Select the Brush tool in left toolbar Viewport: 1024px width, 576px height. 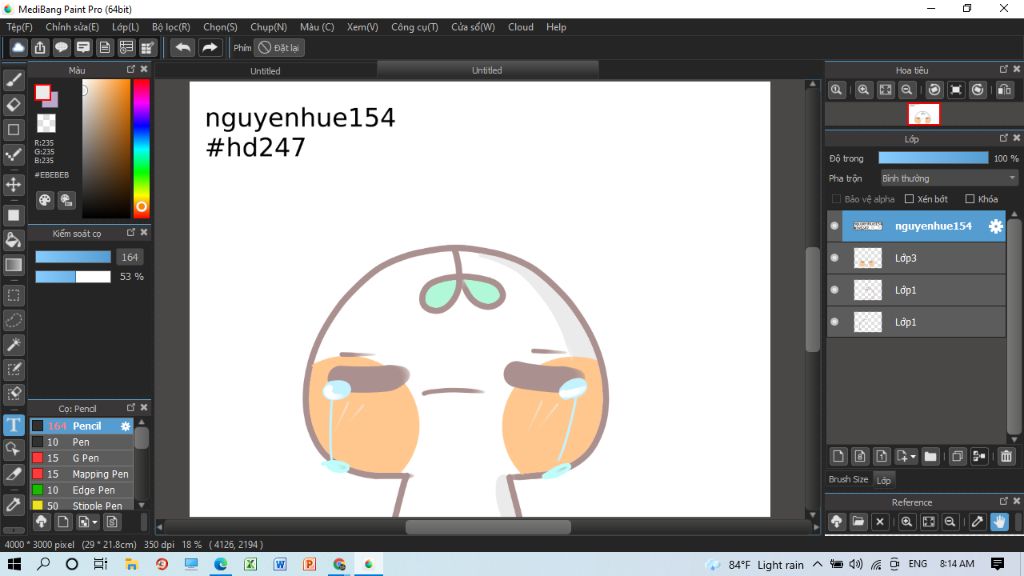14,80
